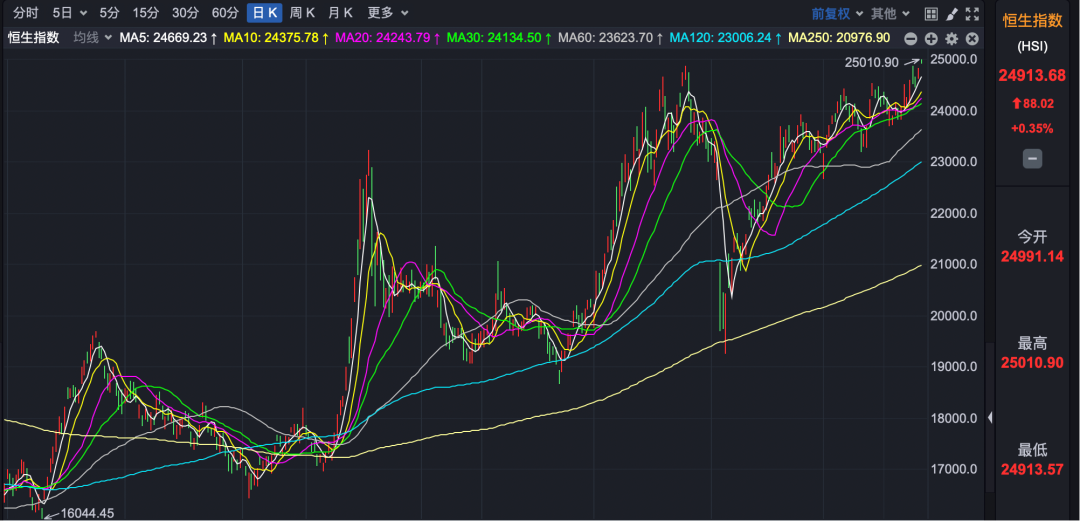This screenshot has height=521, width=1080.
Task: Open the 均线 indicator type dropdown
Action: 92,38
